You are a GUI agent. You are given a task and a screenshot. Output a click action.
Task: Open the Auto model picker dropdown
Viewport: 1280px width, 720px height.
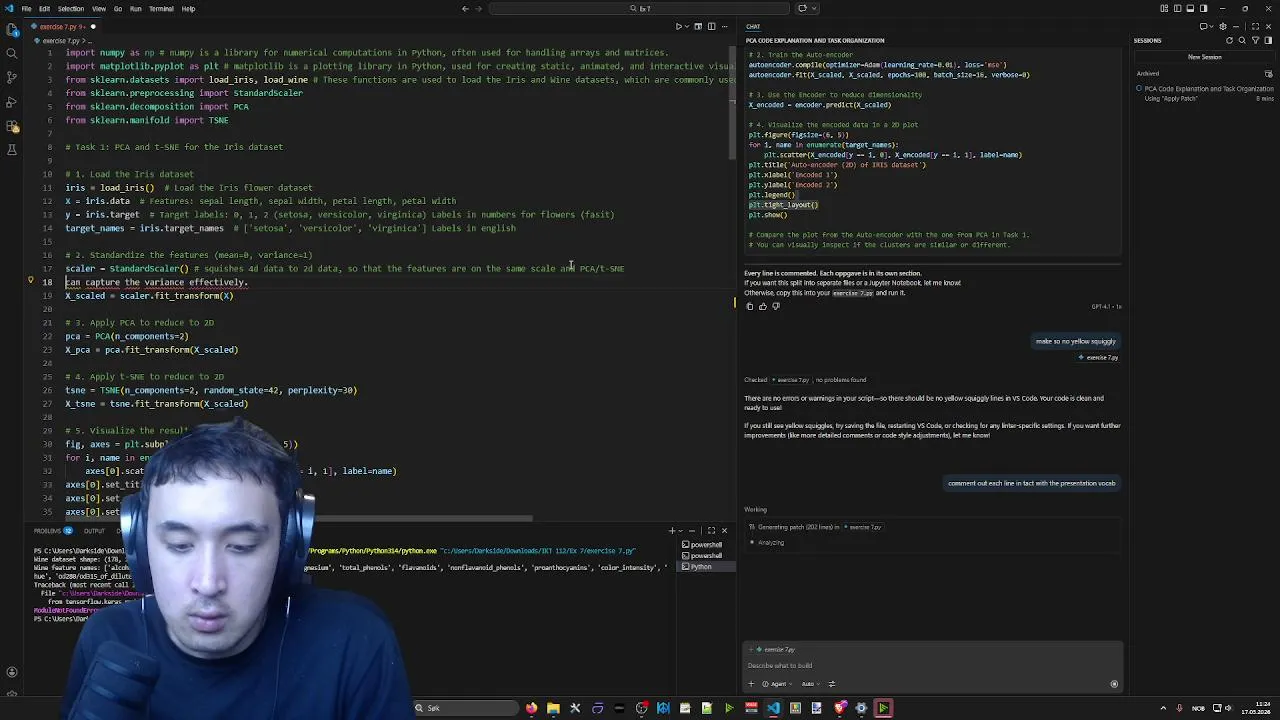(811, 684)
